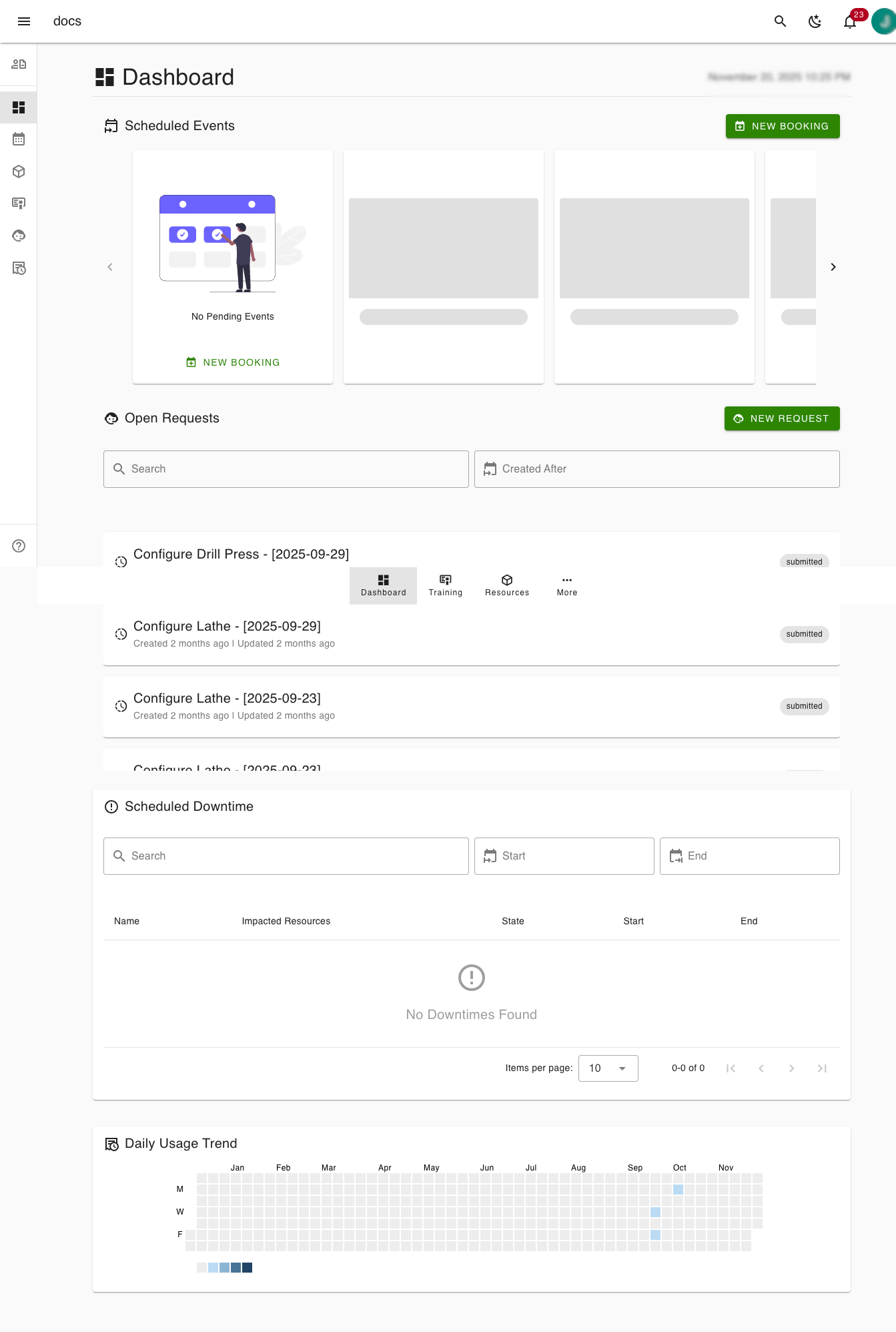Click darkest blue legend swatch
Screen dimensions: 896x1332
coord(247,1267)
